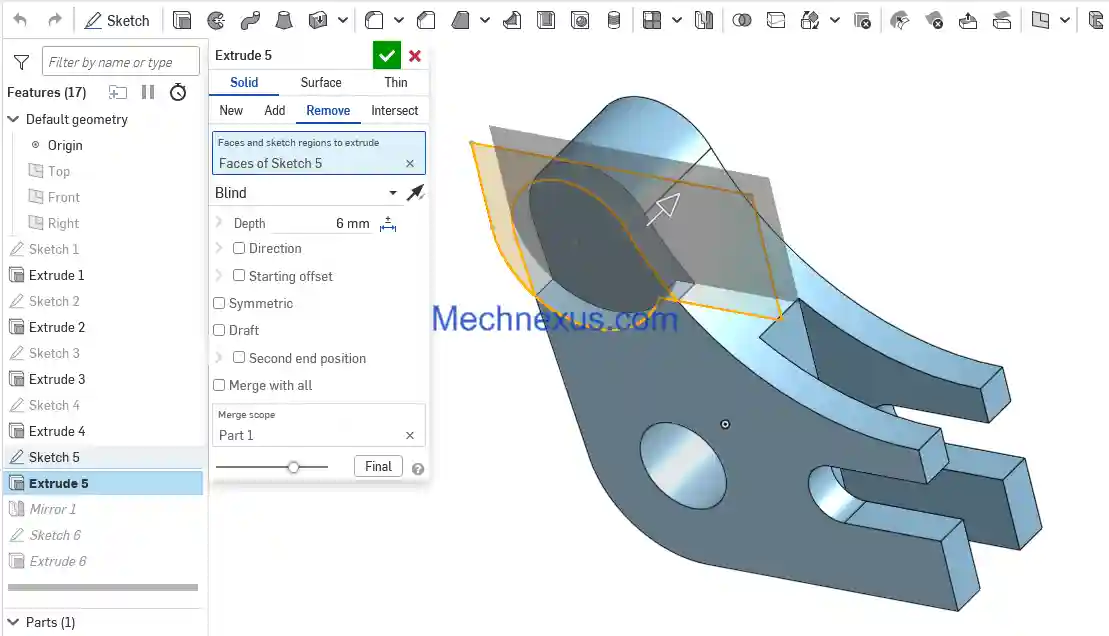
Task: Open the dropdown arrow next to Transform
Action: (835, 21)
